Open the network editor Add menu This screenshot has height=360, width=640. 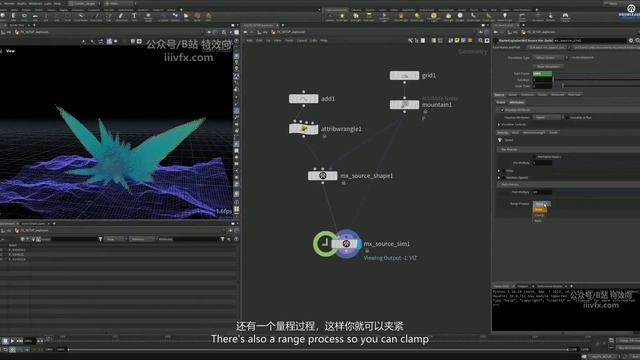[x=249, y=40]
